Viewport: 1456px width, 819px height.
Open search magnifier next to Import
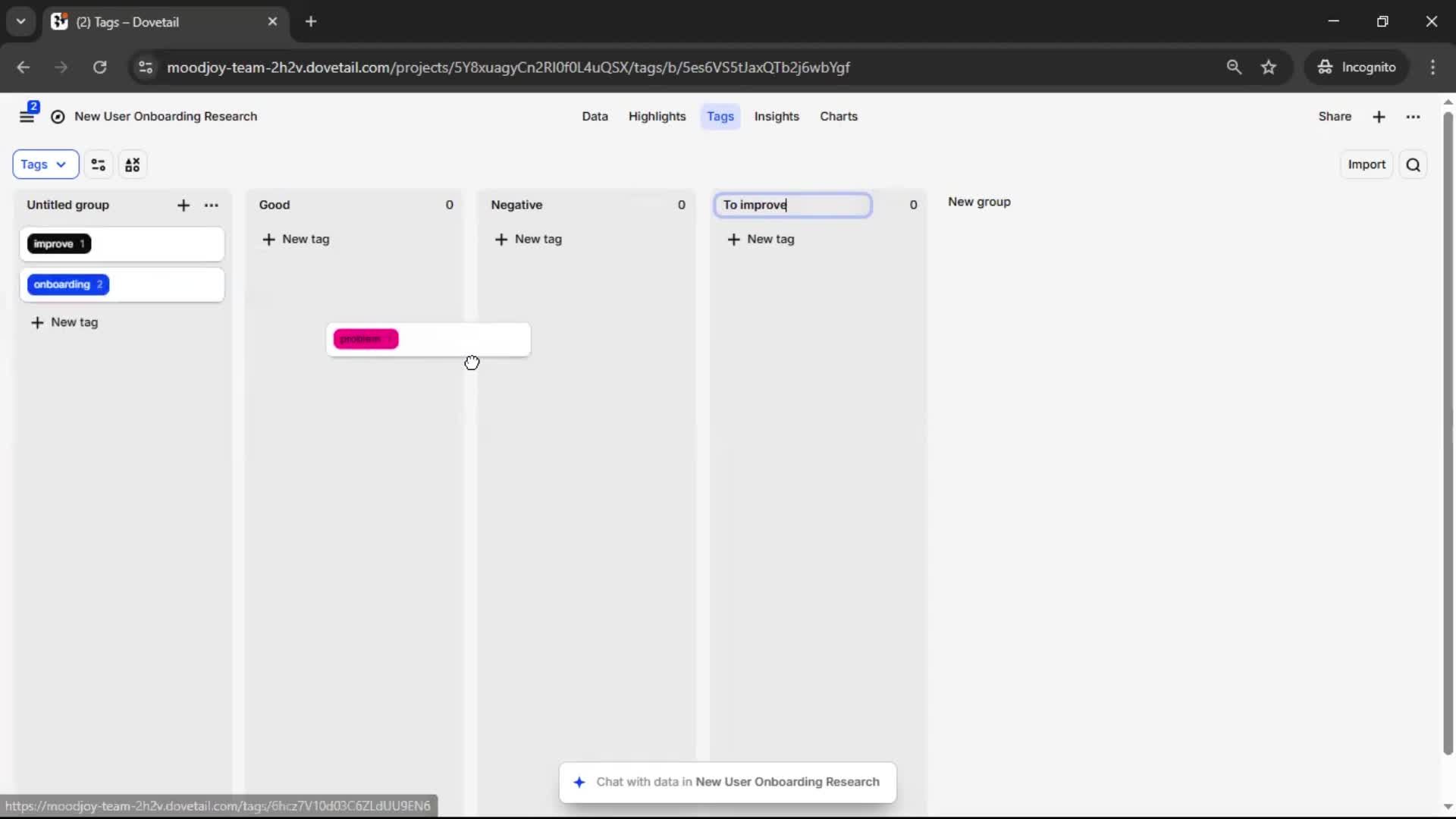1413,165
